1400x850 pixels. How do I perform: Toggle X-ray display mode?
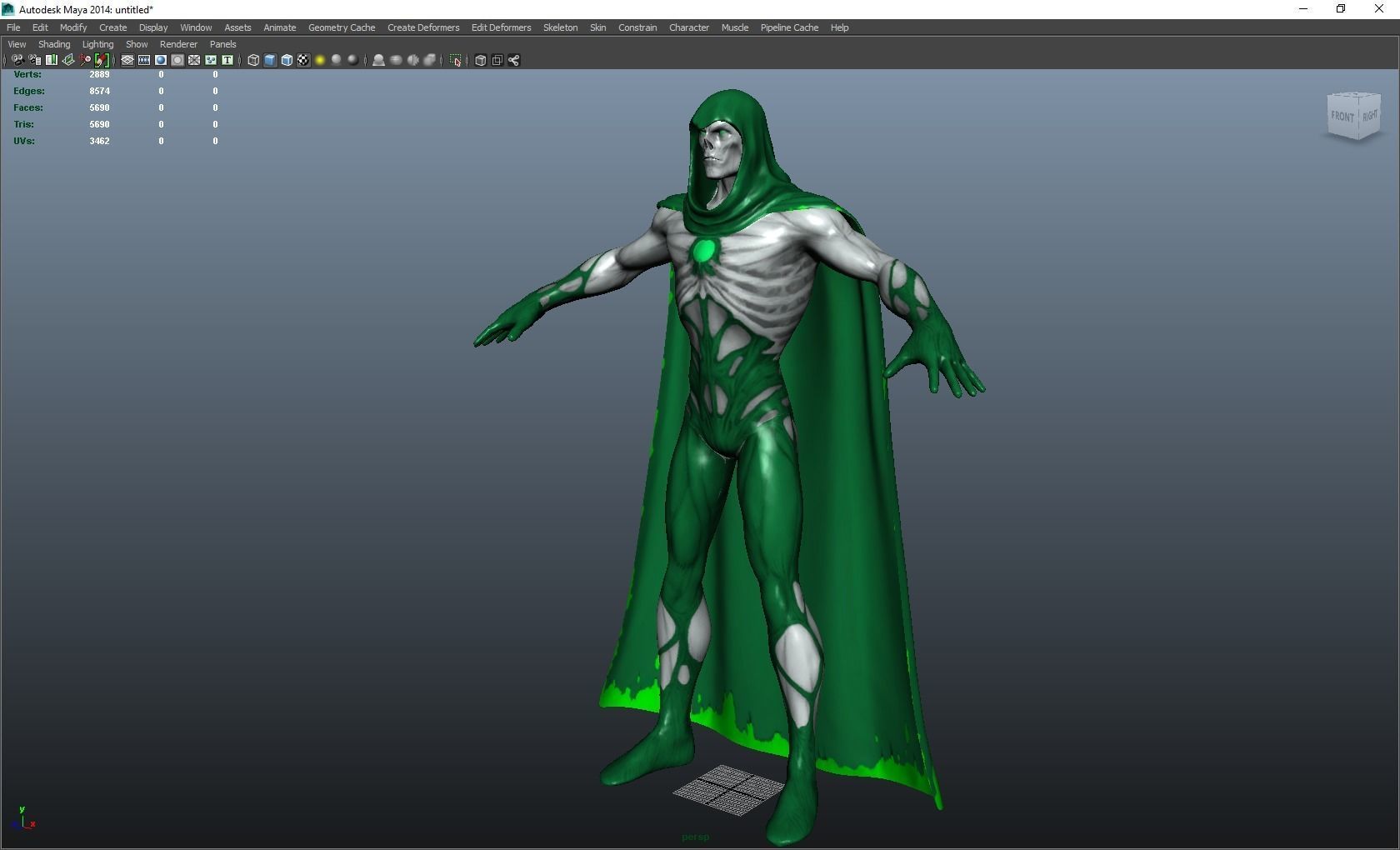tap(396, 60)
